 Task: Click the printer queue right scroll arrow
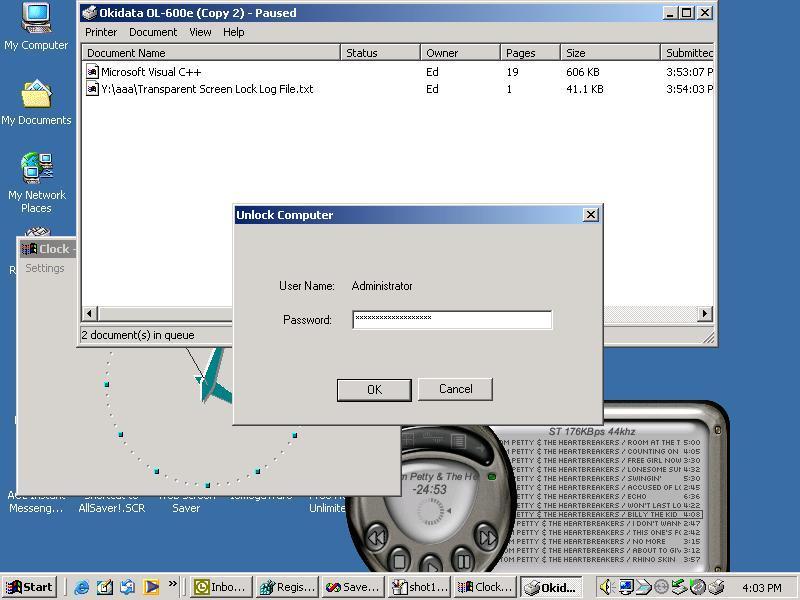click(705, 313)
